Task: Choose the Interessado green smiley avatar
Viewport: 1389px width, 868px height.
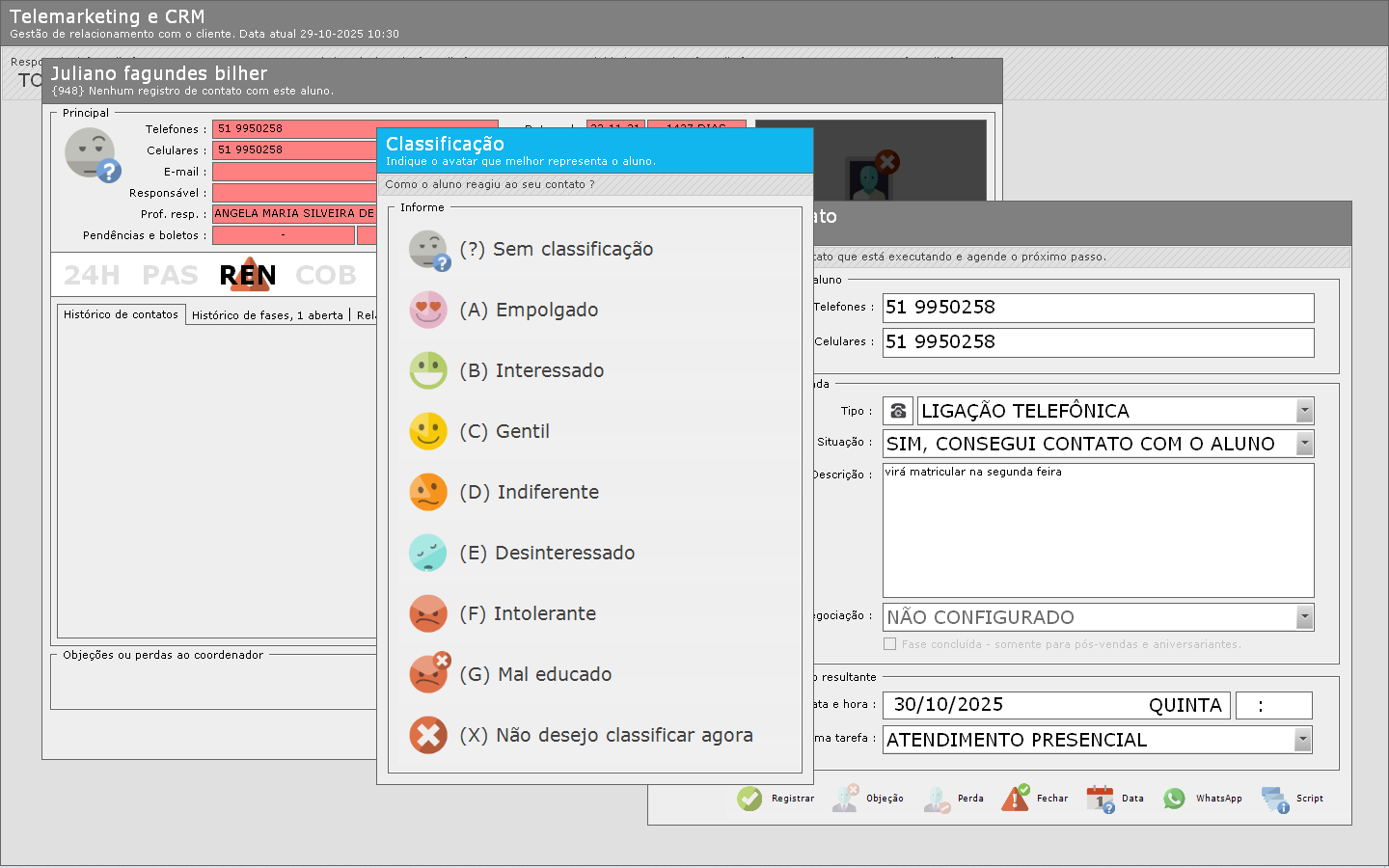Action: (428, 370)
